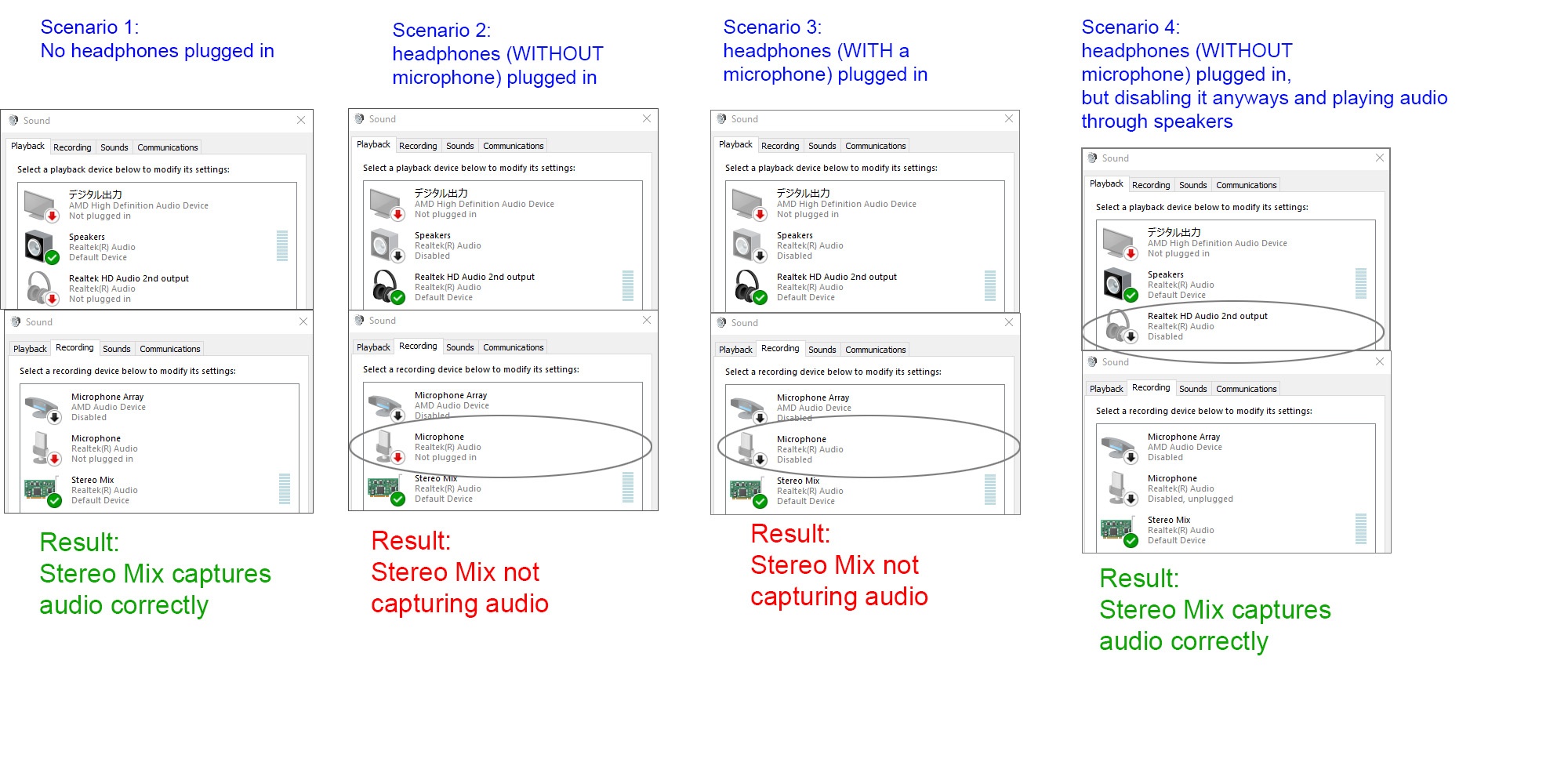
Task: Select disabled Speakers icon in Scenario 2 playback
Action: pos(387,245)
